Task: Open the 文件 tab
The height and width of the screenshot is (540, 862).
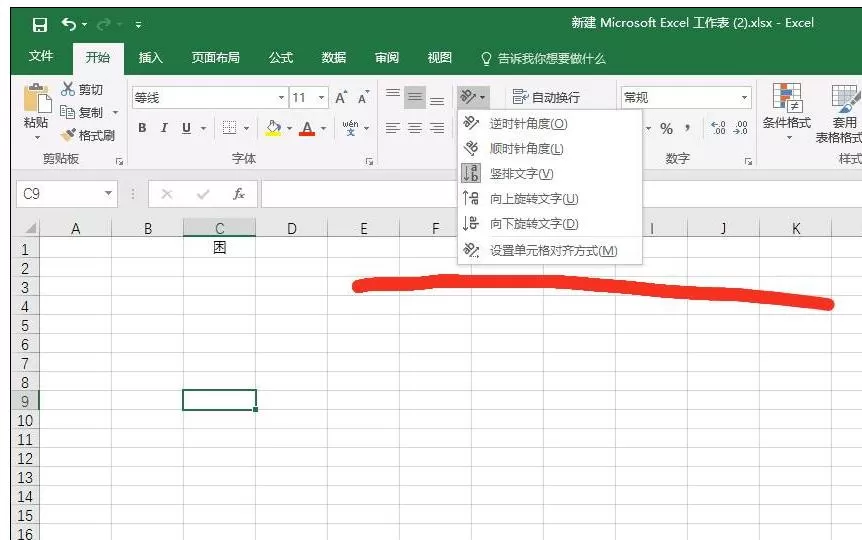Action: [41, 57]
